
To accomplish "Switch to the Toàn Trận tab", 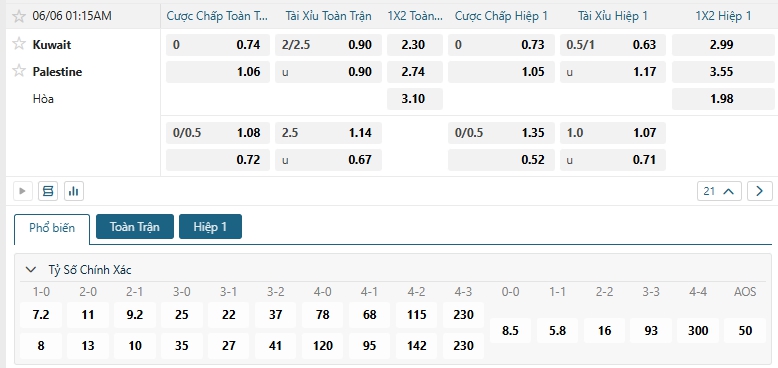I will pos(135,227).
